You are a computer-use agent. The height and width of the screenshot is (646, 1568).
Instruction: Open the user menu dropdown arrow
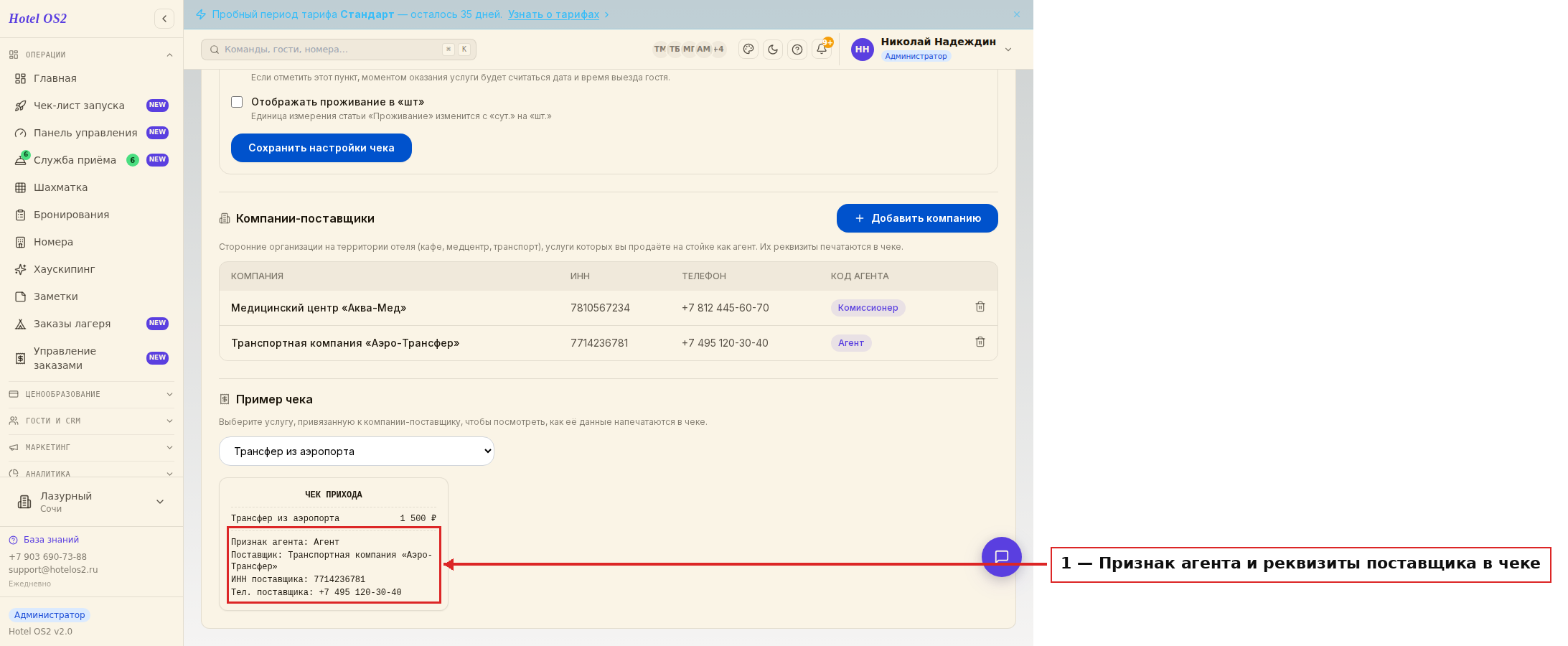1008,49
